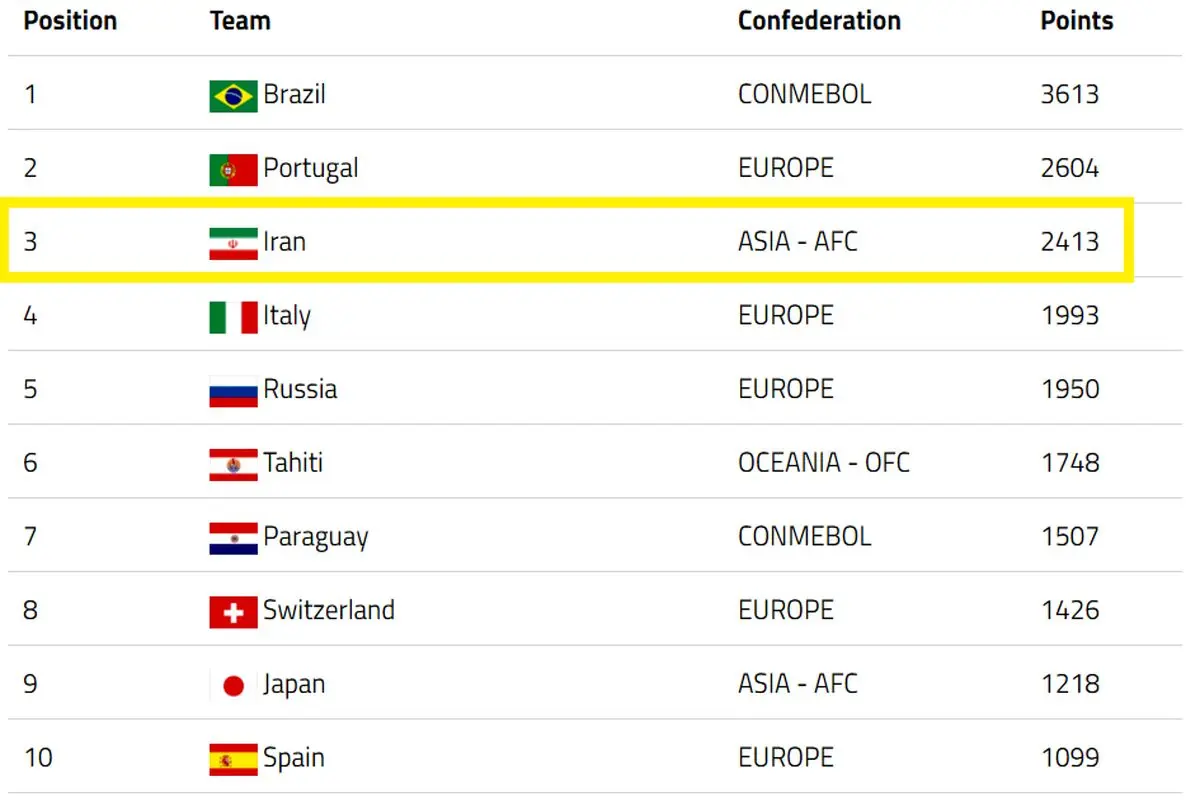The height and width of the screenshot is (800, 1200).
Task: Sort by the Team column header
Action: (x=240, y=21)
